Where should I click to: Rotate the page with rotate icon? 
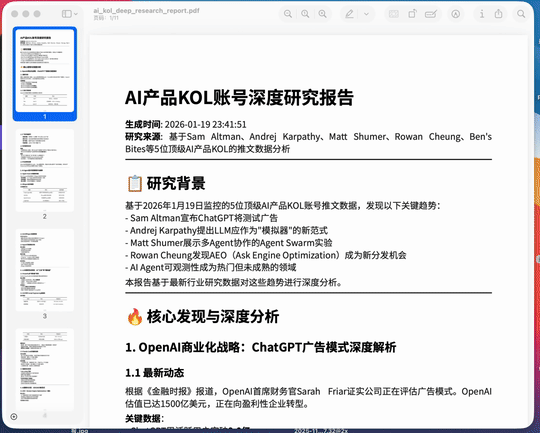412,14
